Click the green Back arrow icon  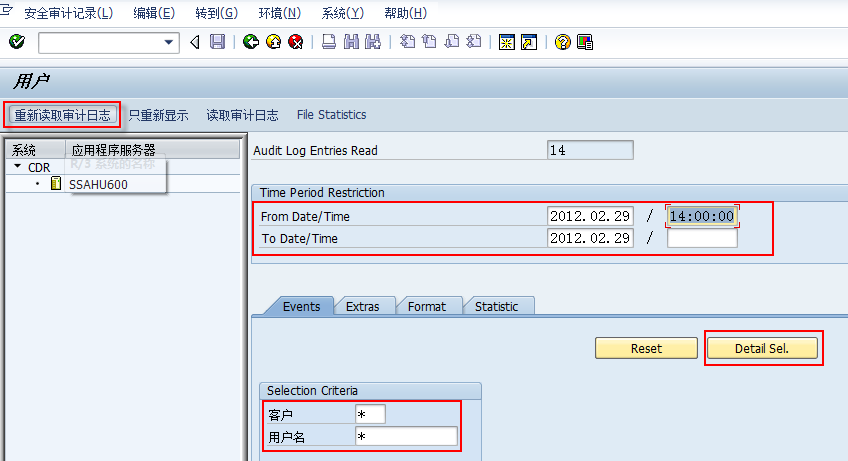click(250, 42)
